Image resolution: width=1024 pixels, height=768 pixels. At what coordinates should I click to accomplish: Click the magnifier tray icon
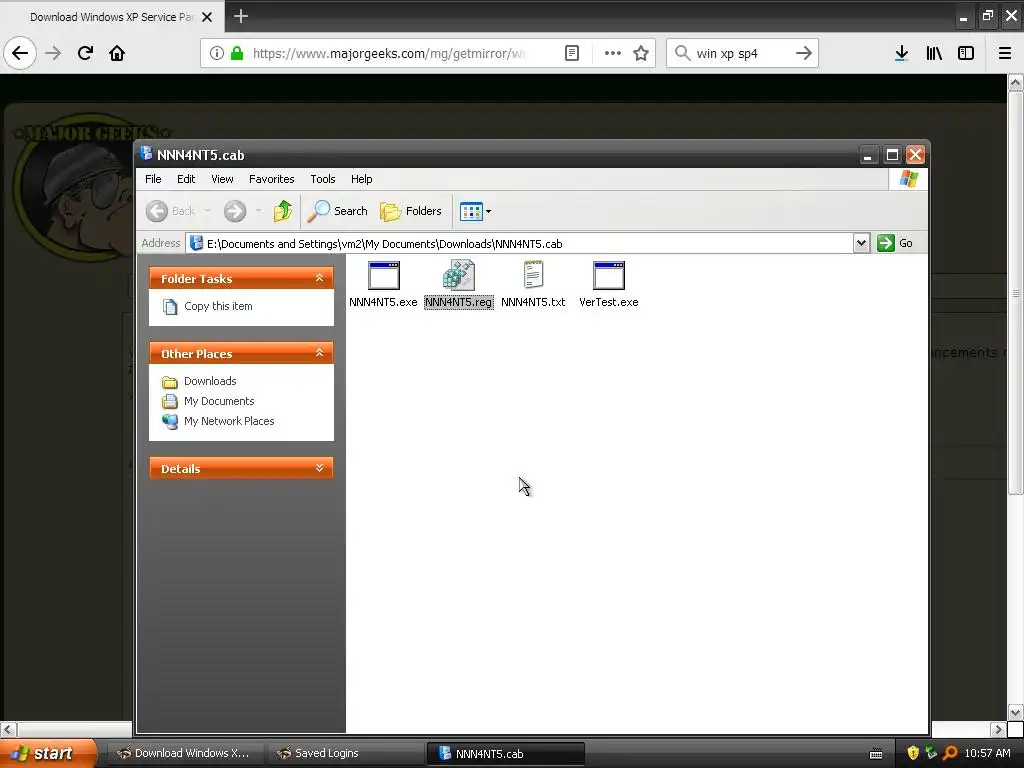click(950, 753)
